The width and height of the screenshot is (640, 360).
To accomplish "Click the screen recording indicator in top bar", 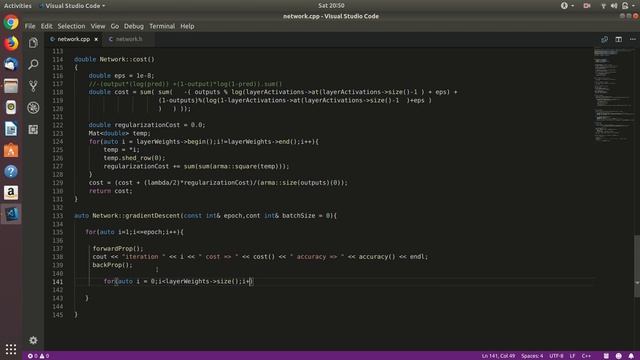I will point(587,6).
